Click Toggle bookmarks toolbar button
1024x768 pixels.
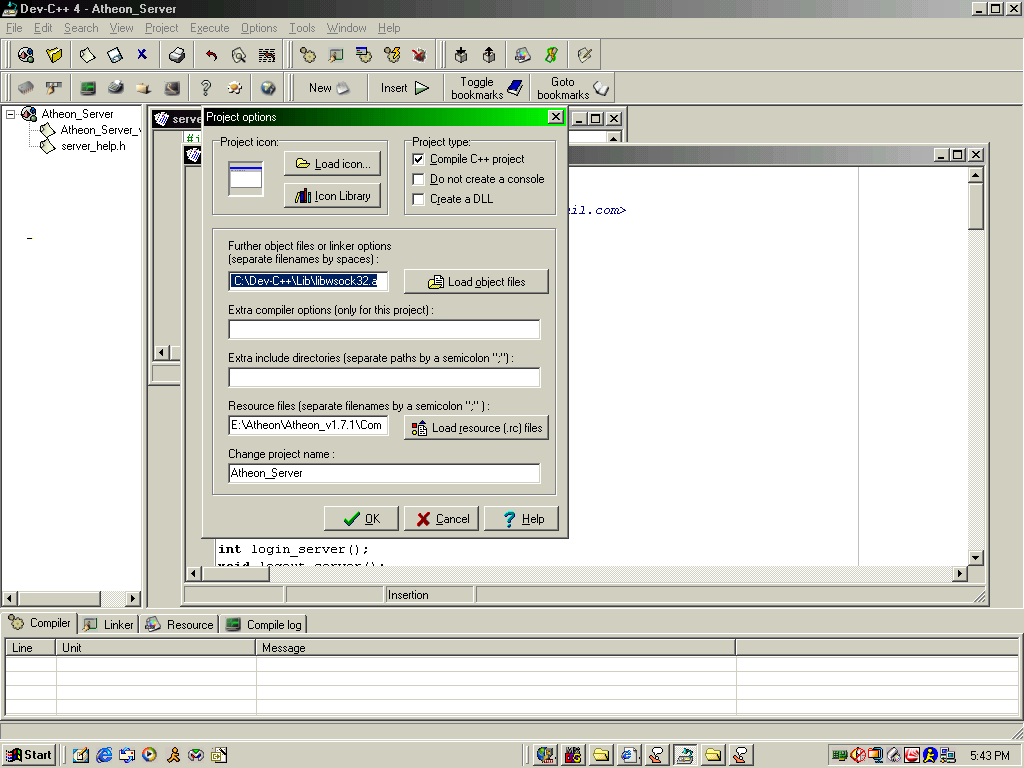pos(487,88)
